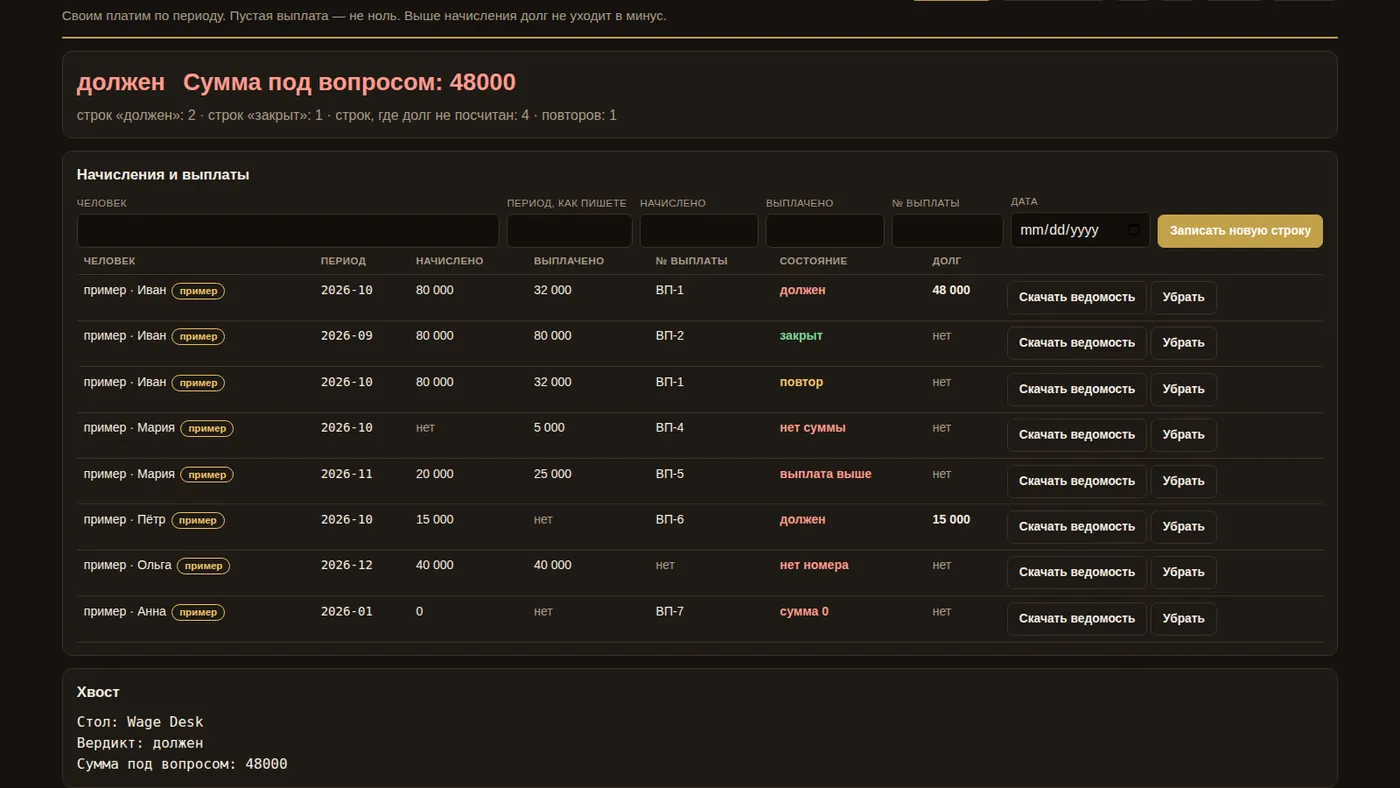
Task: Remove the row marked повтор
Action: coord(1183,389)
